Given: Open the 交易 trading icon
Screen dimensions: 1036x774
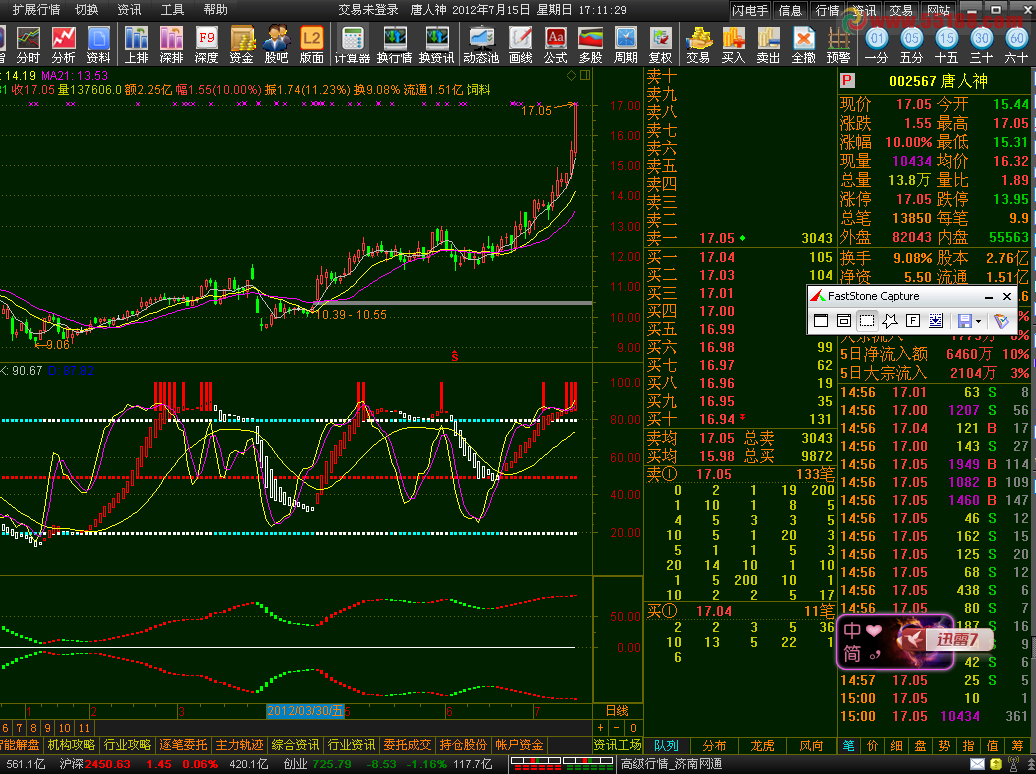Looking at the screenshot, I should tap(698, 45).
